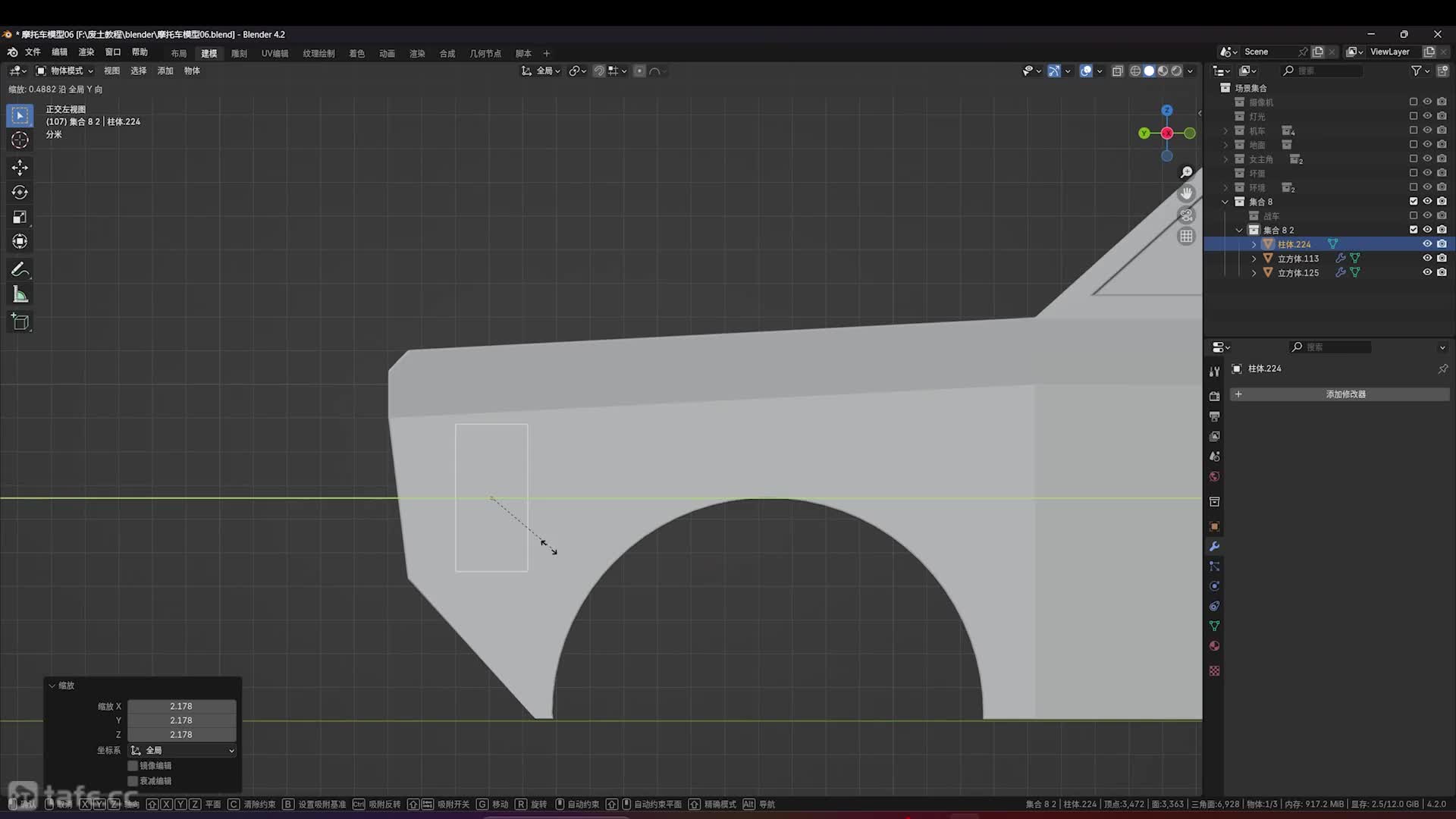Uncheck the 集合 8 collection checkbox
The width and height of the screenshot is (1456, 819).
[x=1414, y=201]
